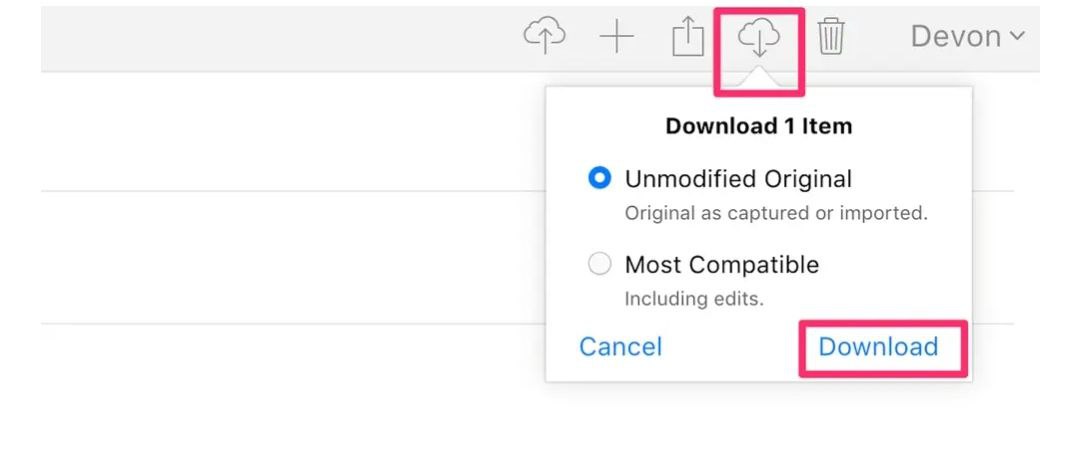
Task: Cancel the download popup
Action: coord(620,347)
